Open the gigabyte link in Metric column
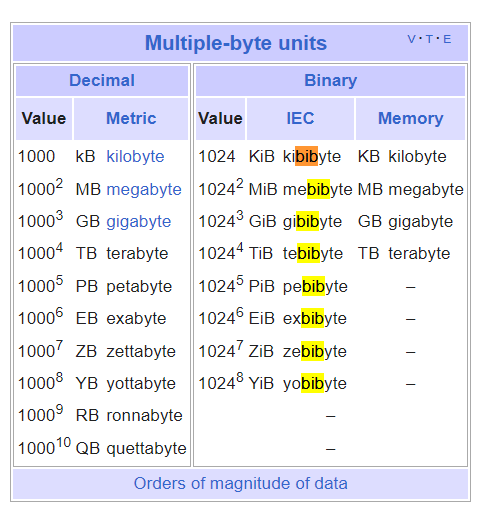This screenshot has height=508, width=481. click(x=139, y=222)
